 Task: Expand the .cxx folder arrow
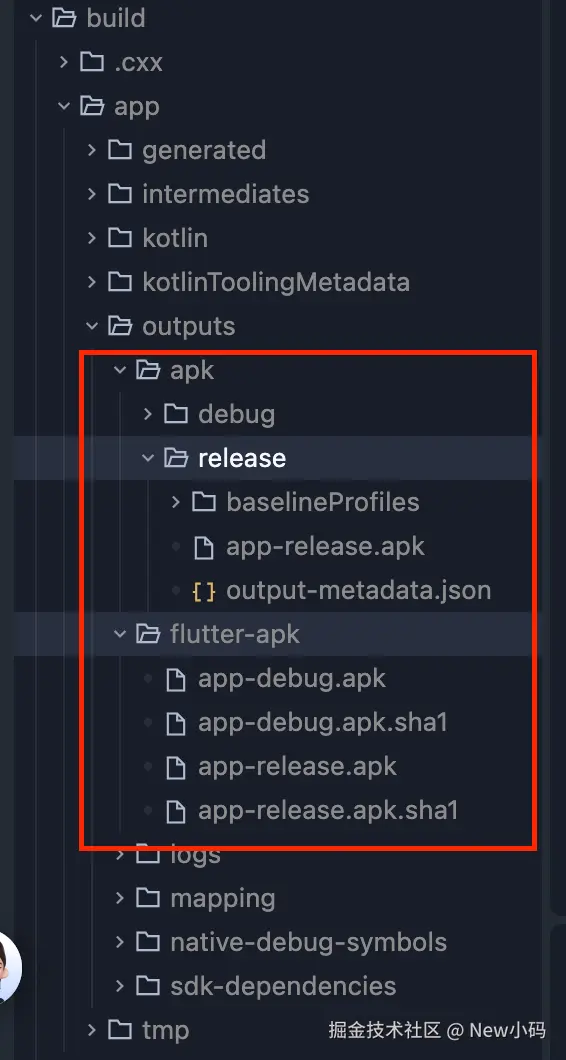[64, 62]
